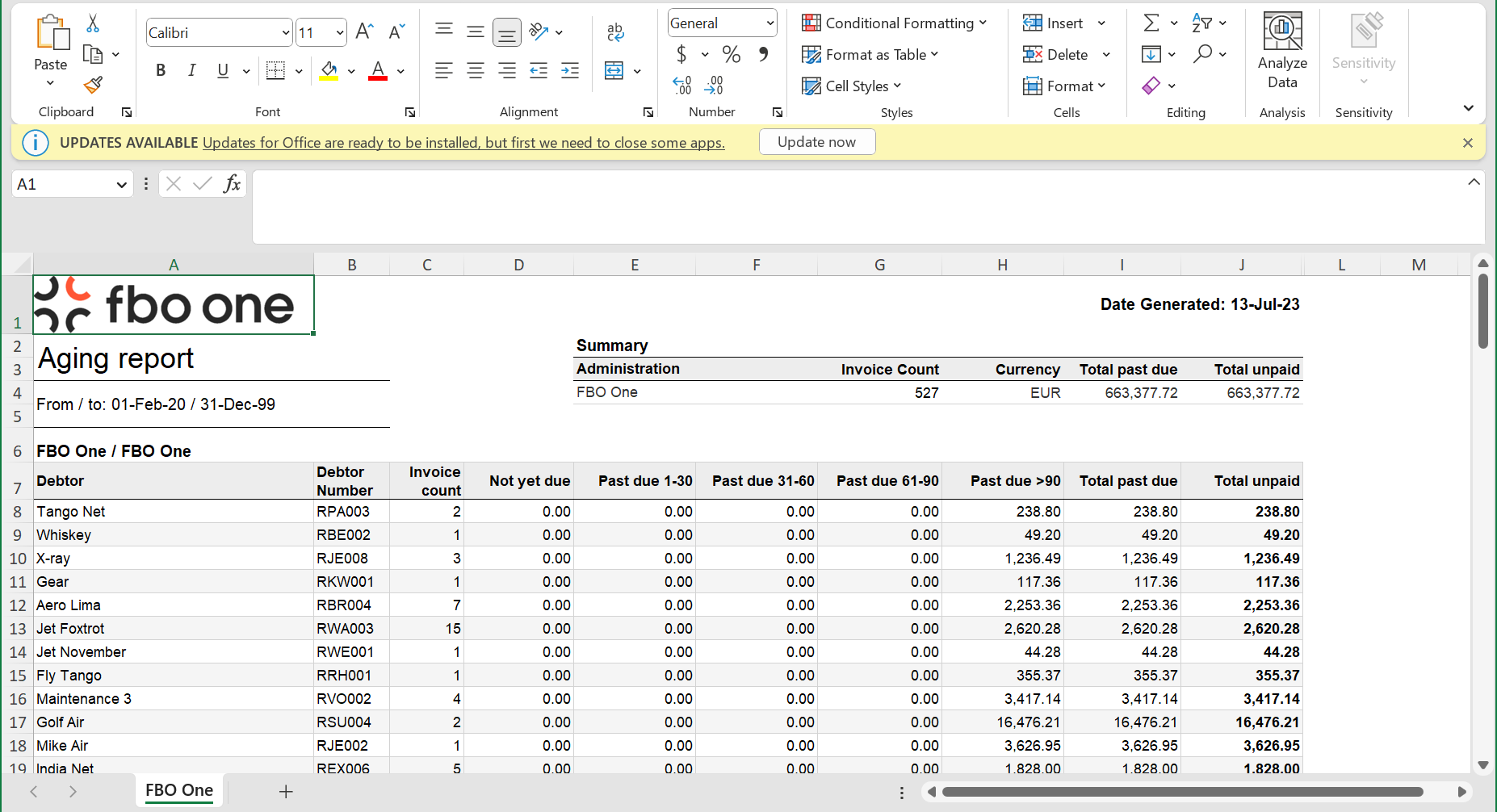Image resolution: width=1497 pixels, height=812 pixels.
Task: Collapse the ribbon with the chevron
Action: (1469, 107)
